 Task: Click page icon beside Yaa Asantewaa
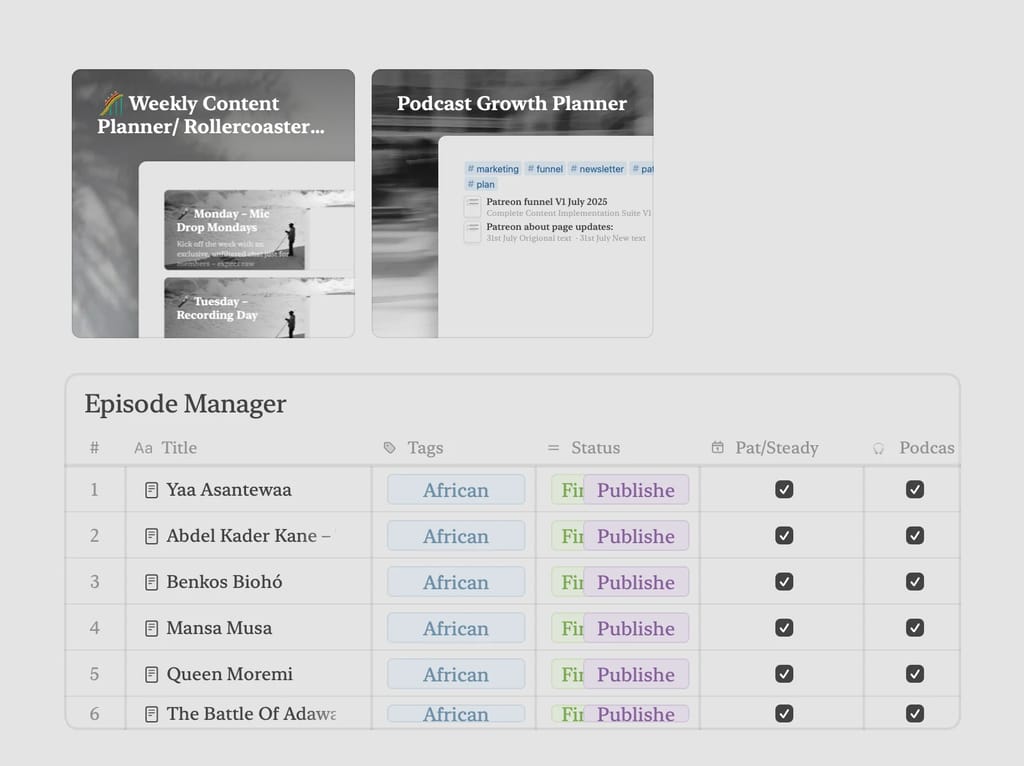click(152, 490)
